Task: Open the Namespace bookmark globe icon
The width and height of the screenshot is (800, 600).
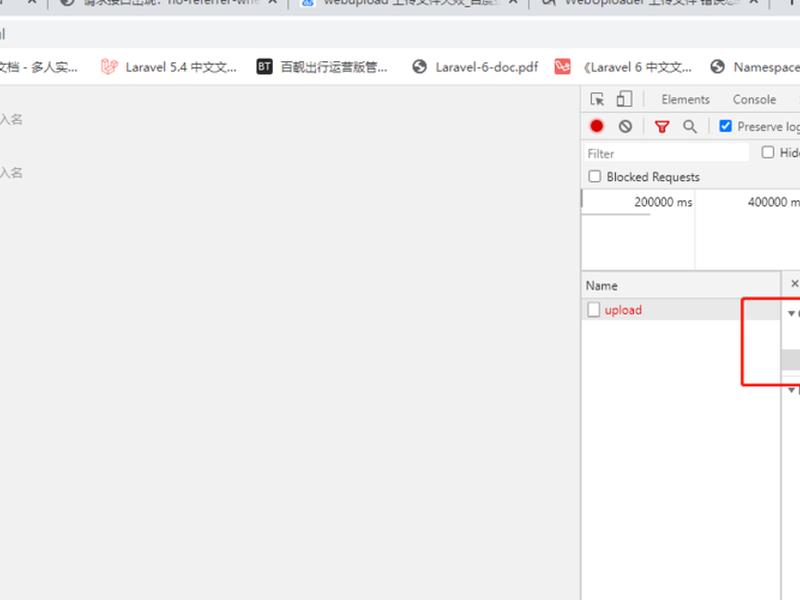Action: pyautogui.click(x=717, y=66)
